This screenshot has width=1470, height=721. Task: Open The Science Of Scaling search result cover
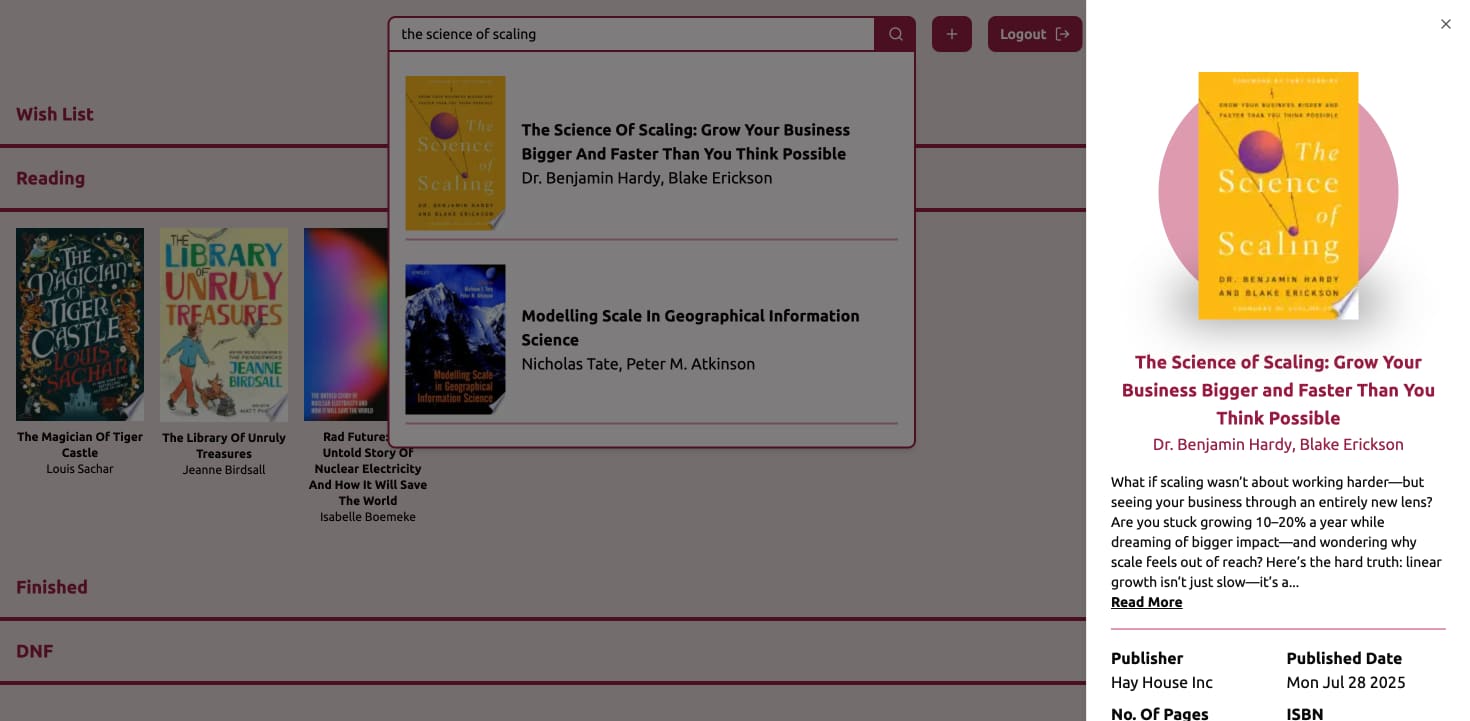[x=455, y=153]
